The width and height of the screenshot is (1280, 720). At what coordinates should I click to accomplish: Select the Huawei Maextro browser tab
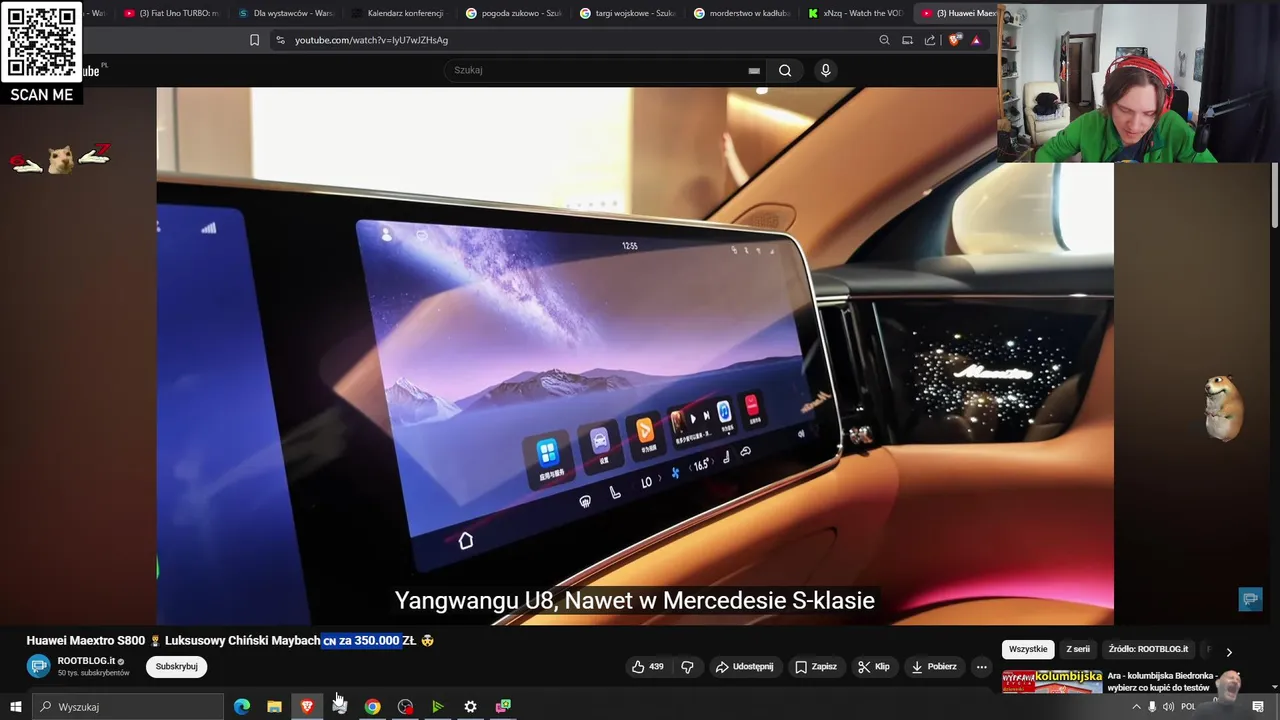tap(957, 13)
